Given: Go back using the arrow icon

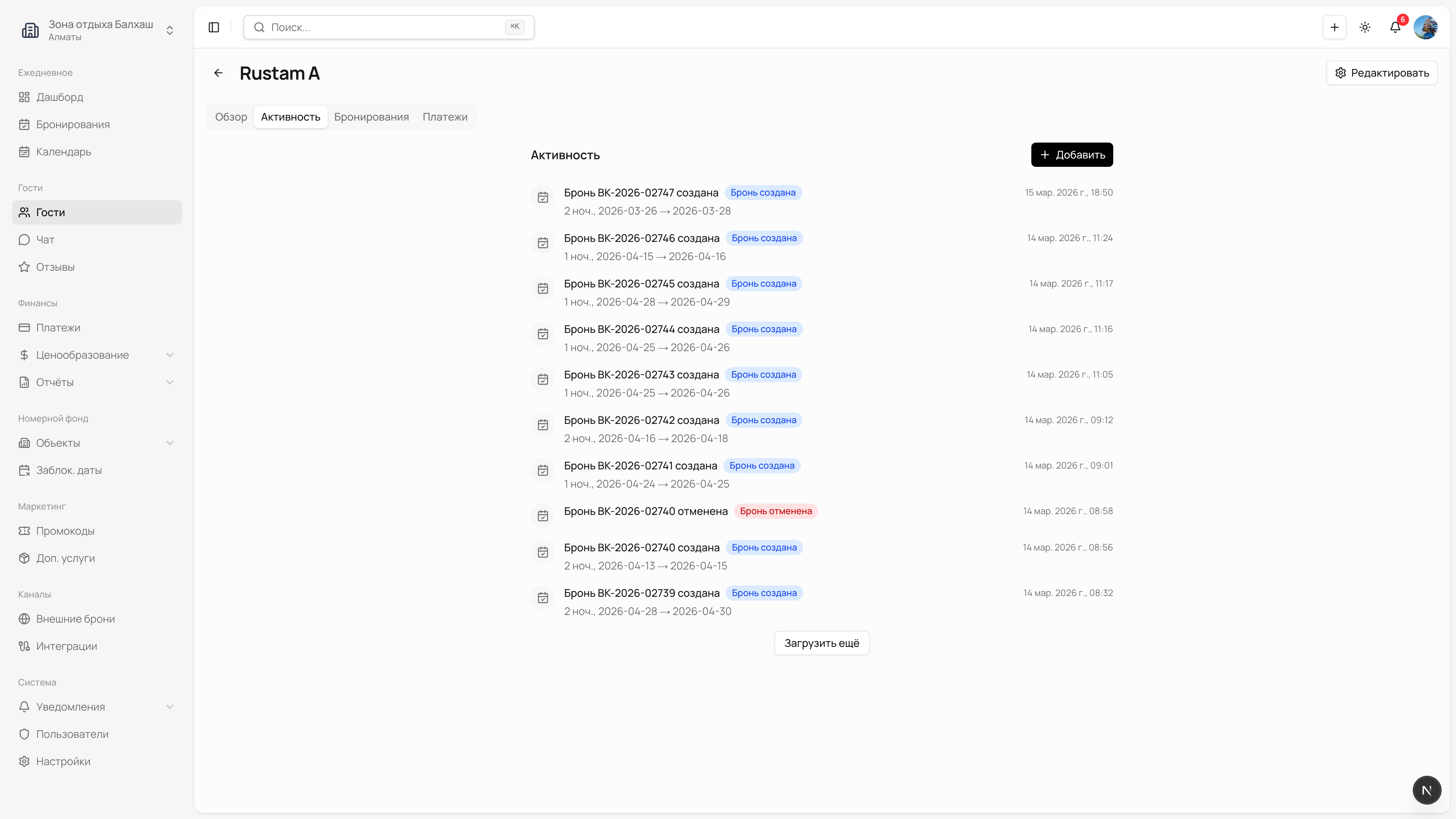Looking at the screenshot, I should 218,73.
